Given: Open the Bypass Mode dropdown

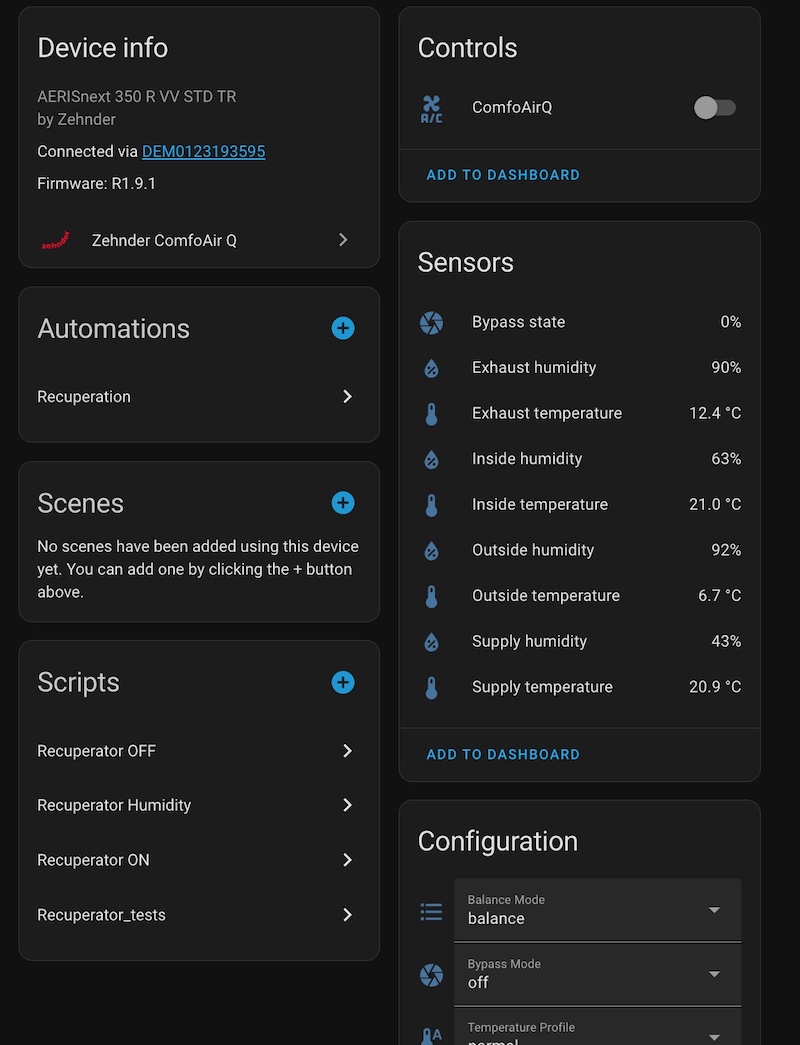Looking at the screenshot, I should 714,974.
